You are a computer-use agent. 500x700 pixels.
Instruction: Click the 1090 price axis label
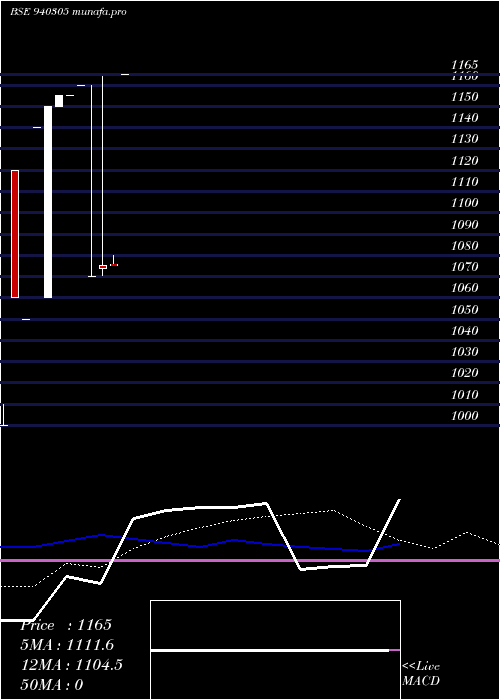pyautogui.click(x=464, y=225)
